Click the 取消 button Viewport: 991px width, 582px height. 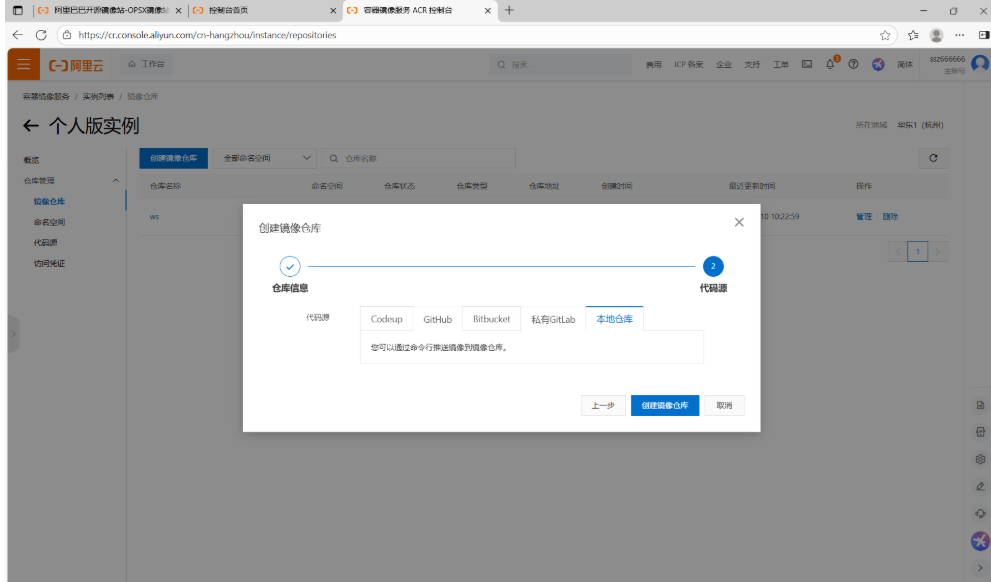(724, 406)
